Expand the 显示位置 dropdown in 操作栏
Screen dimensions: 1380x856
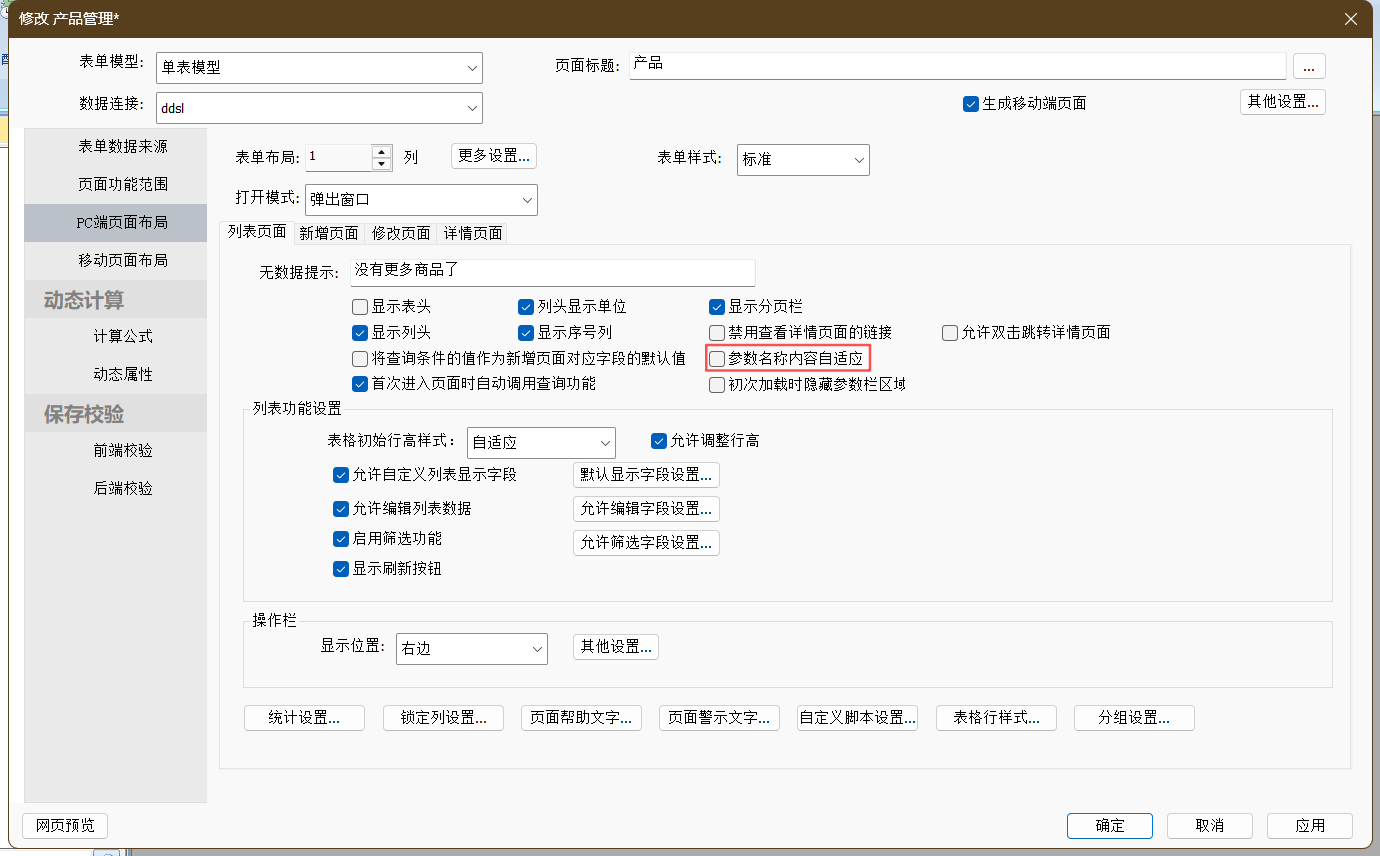tap(471, 649)
